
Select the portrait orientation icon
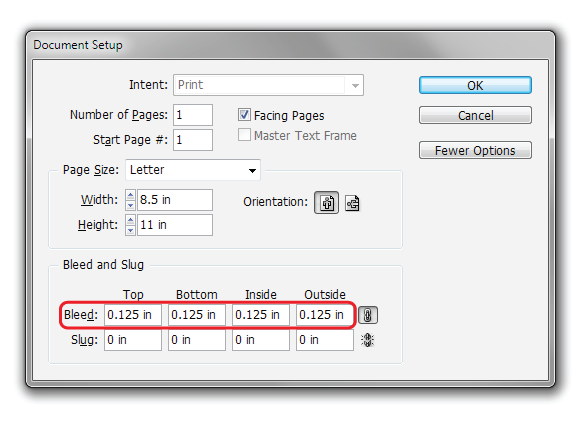coord(326,202)
